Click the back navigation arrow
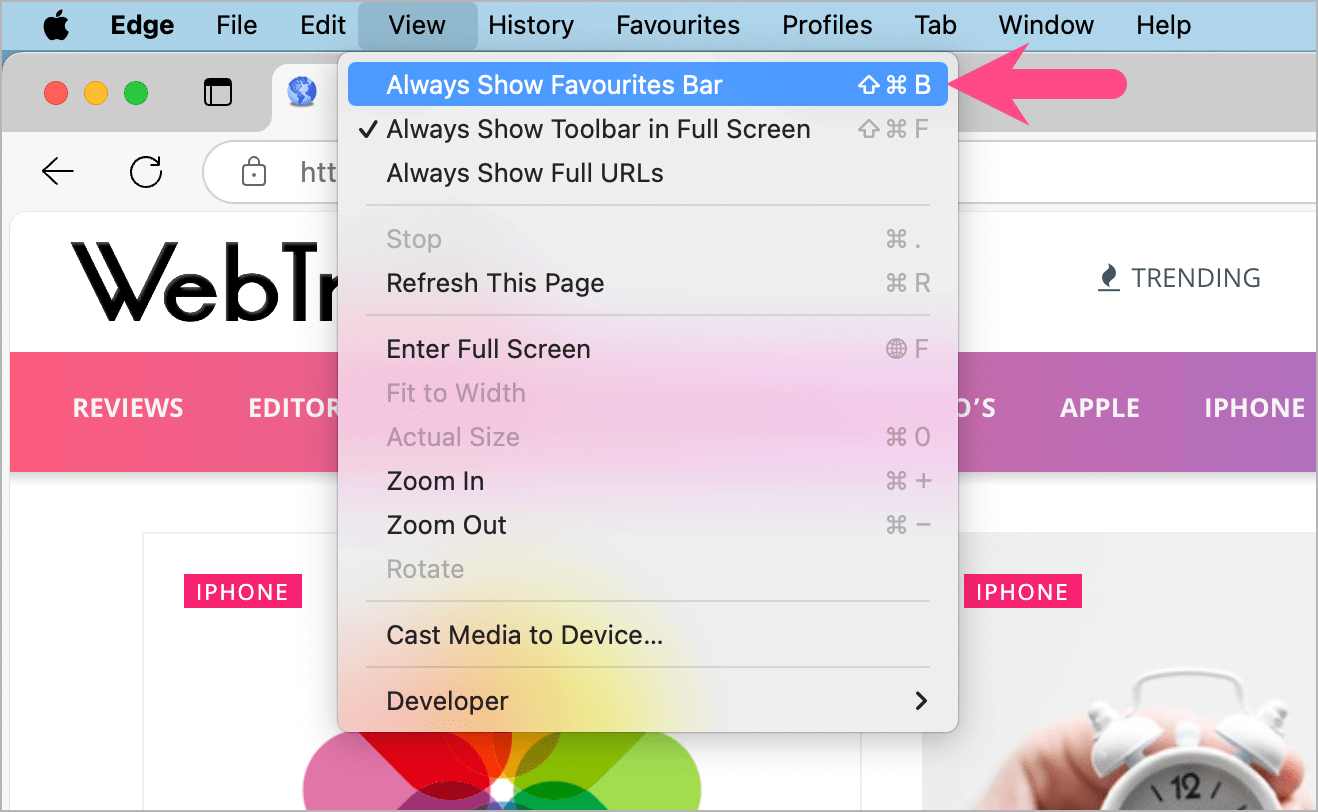Screen dimensions: 1318x812 click(x=57, y=171)
